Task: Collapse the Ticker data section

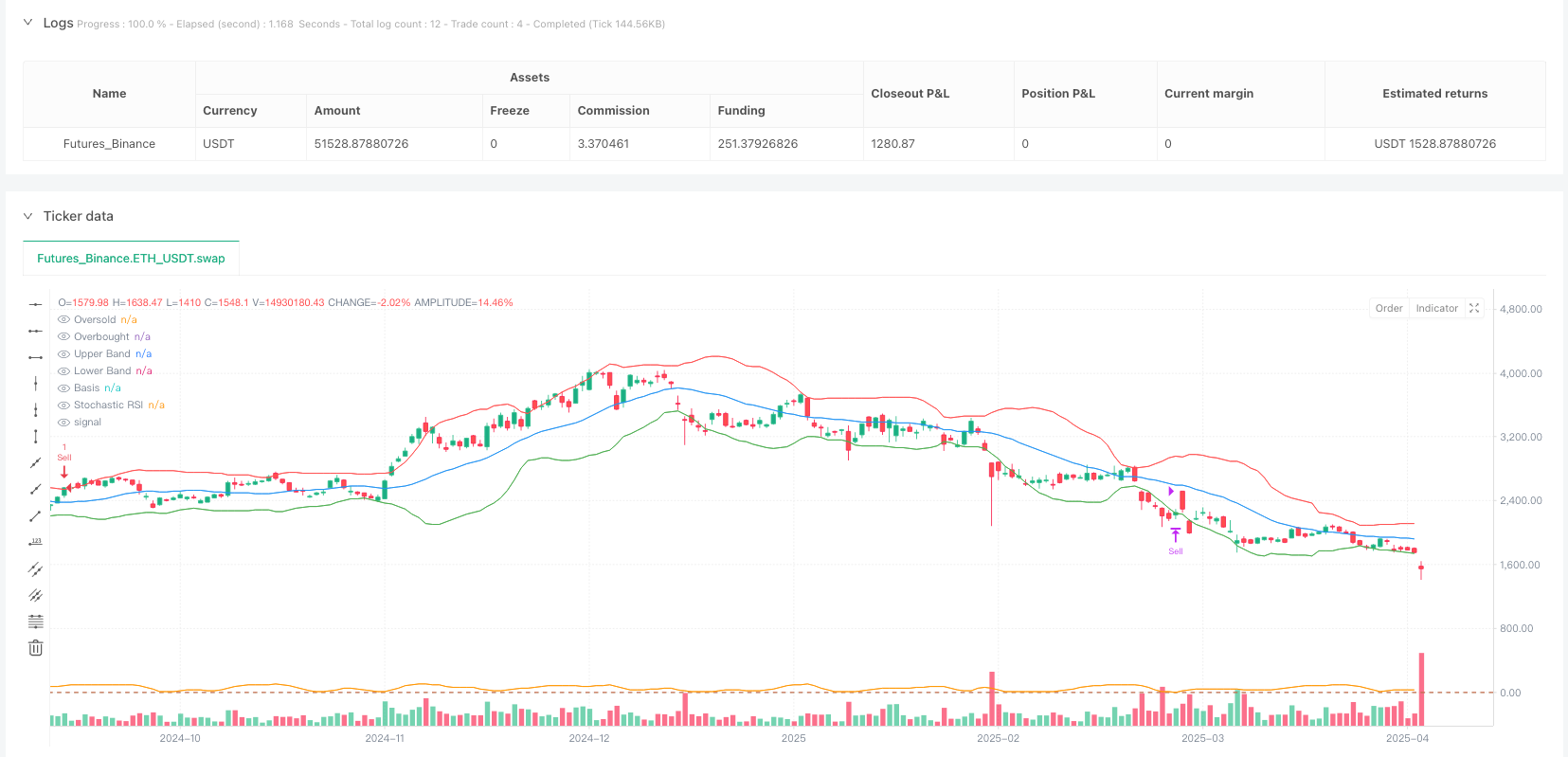Action: coord(27,216)
